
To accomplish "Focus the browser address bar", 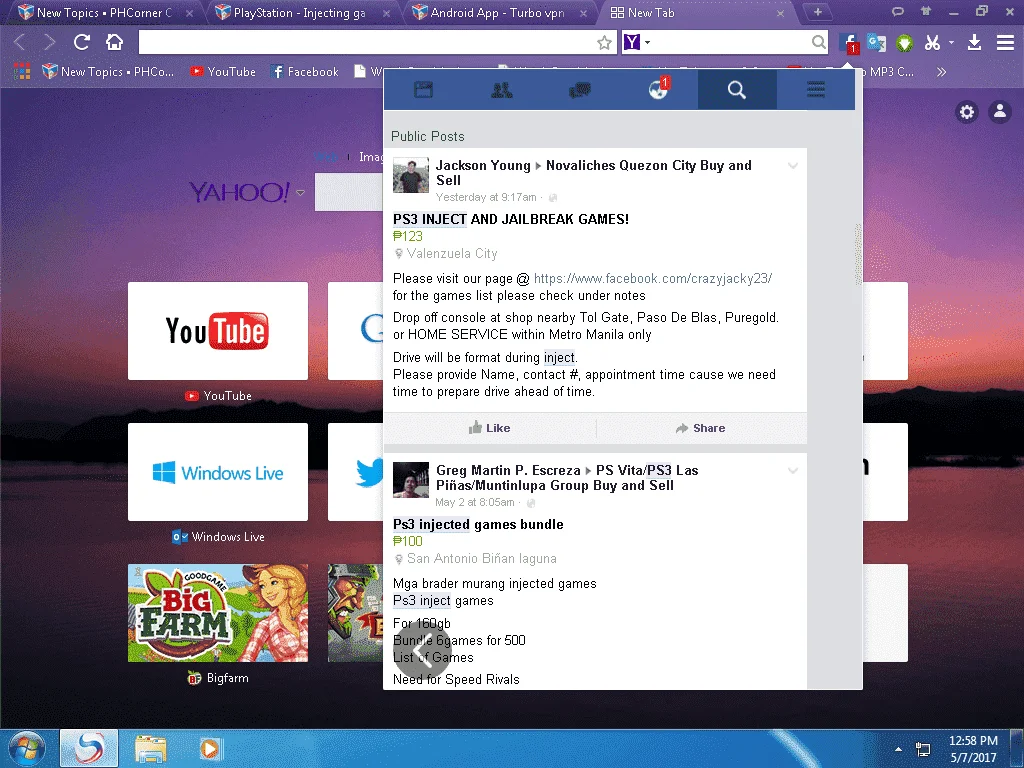I will click(367, 42).
